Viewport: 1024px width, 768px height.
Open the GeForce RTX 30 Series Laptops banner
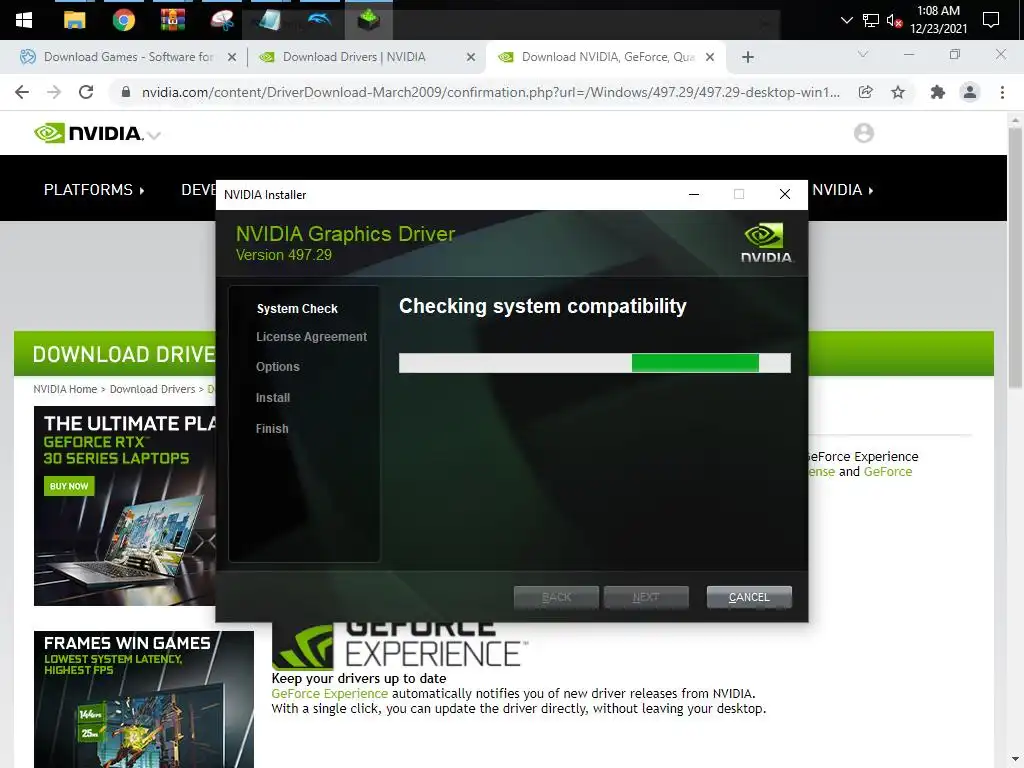125,506
